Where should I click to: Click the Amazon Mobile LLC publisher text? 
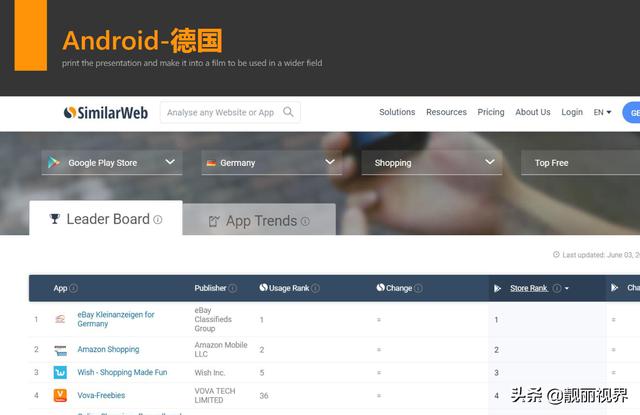221,349
